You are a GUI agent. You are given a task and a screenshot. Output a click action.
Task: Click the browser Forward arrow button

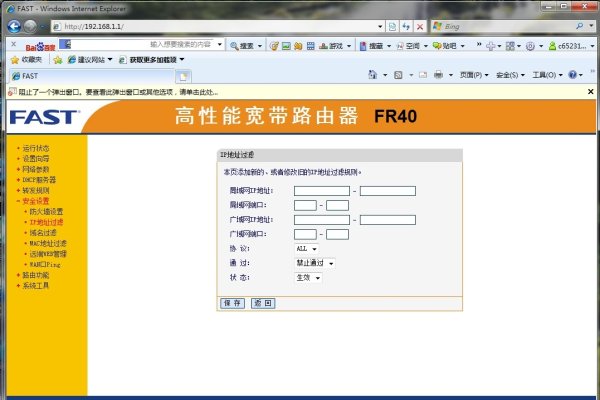point(30,26)
